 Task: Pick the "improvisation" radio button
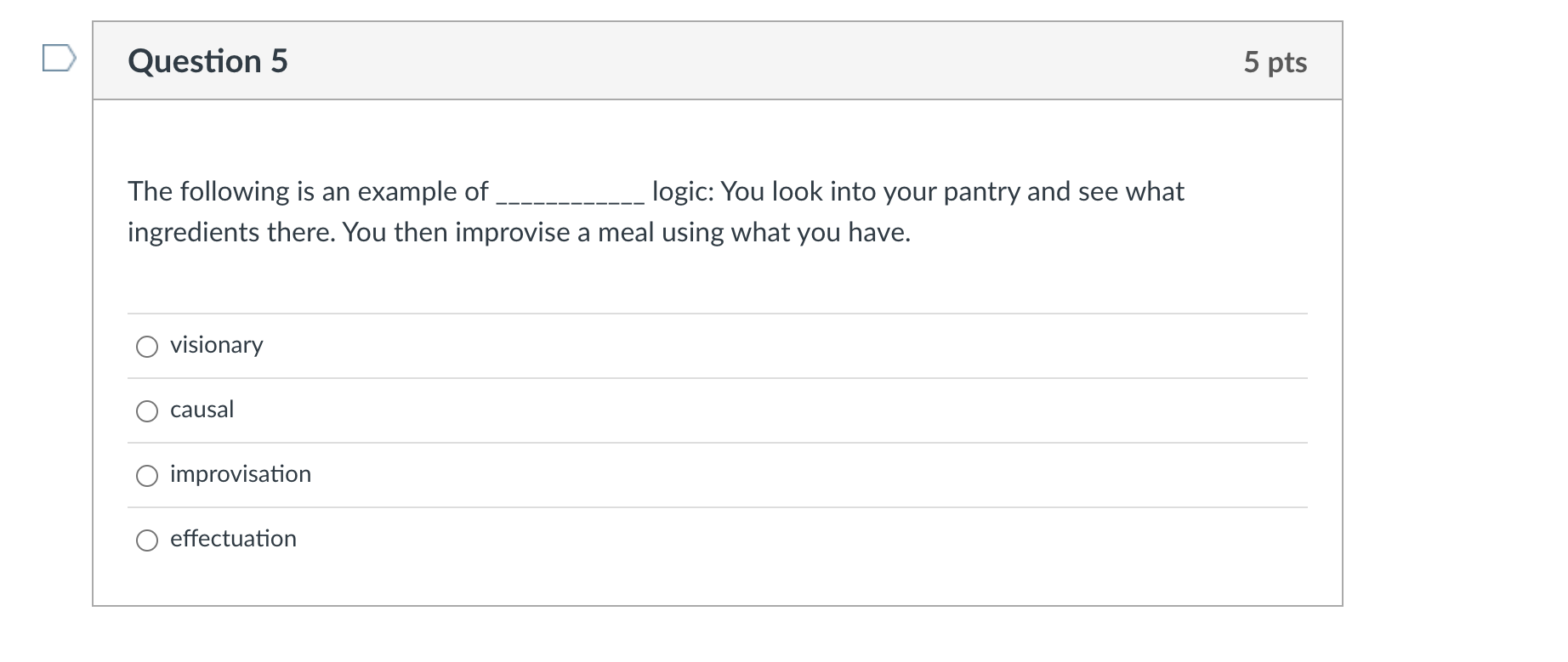pyautogui.click(x=147, y=476)
